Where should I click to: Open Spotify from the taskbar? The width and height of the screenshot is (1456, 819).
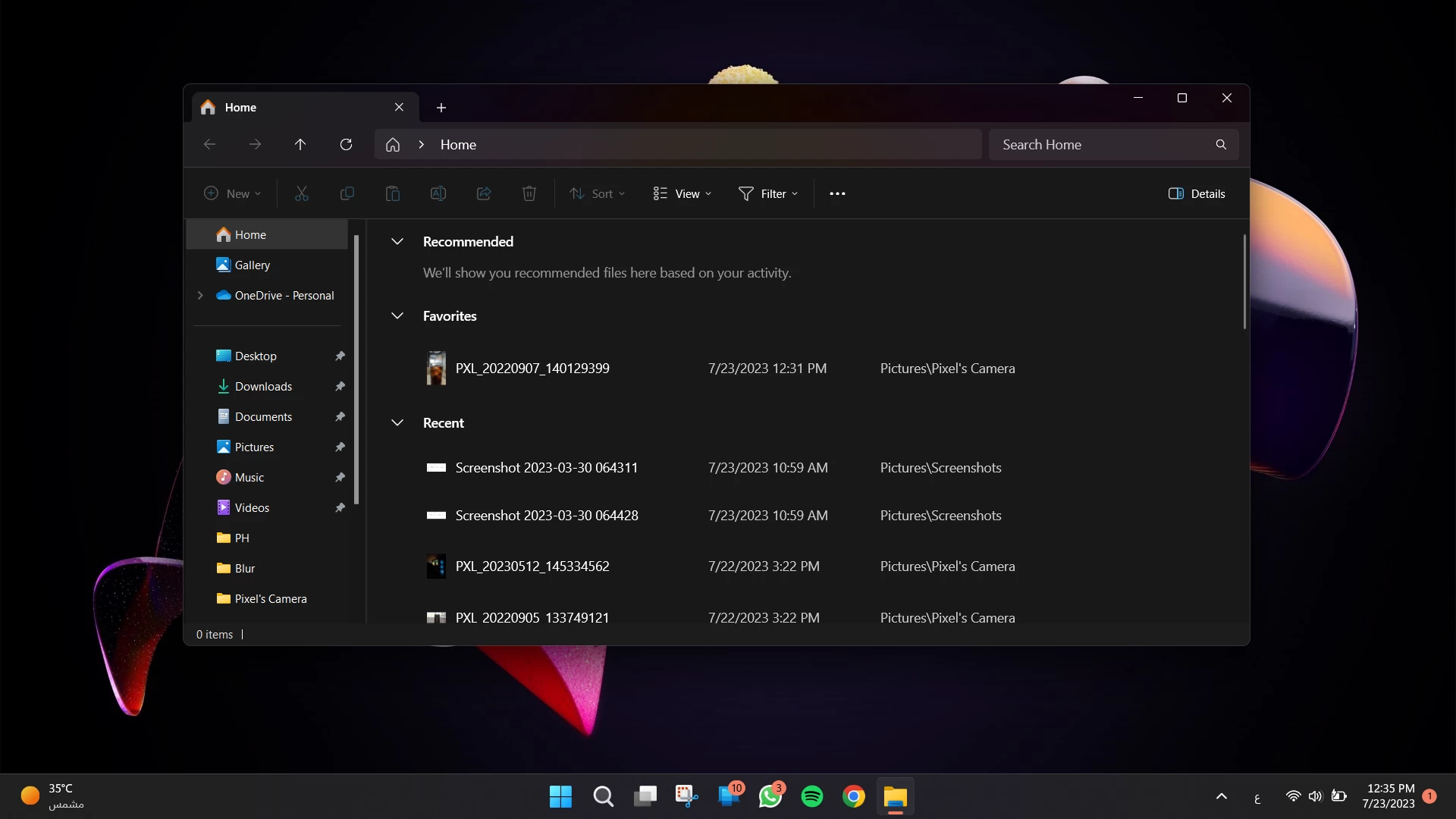(812, 796)
